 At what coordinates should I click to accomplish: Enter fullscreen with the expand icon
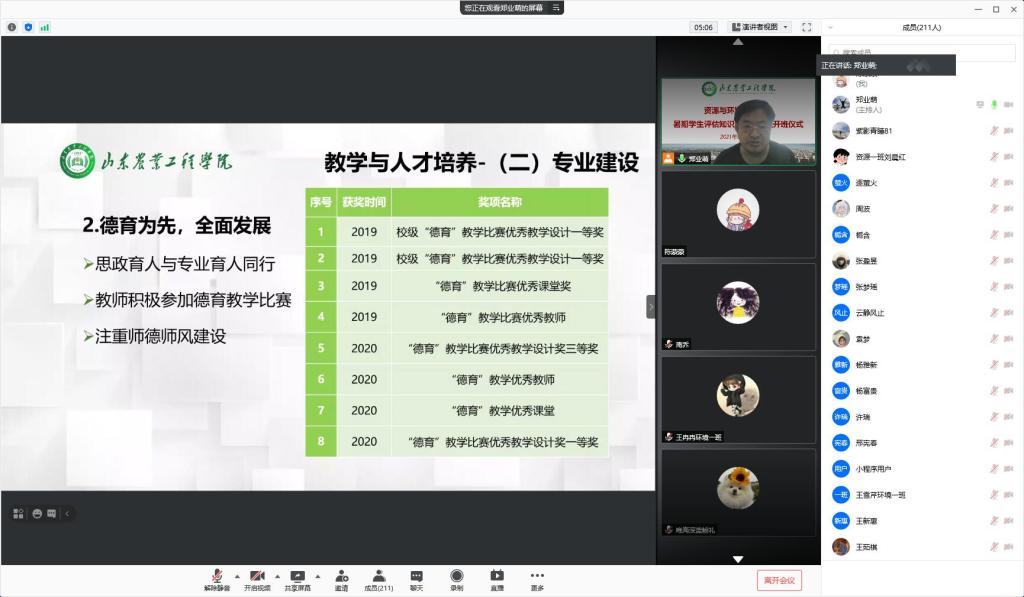click(806, 27)
